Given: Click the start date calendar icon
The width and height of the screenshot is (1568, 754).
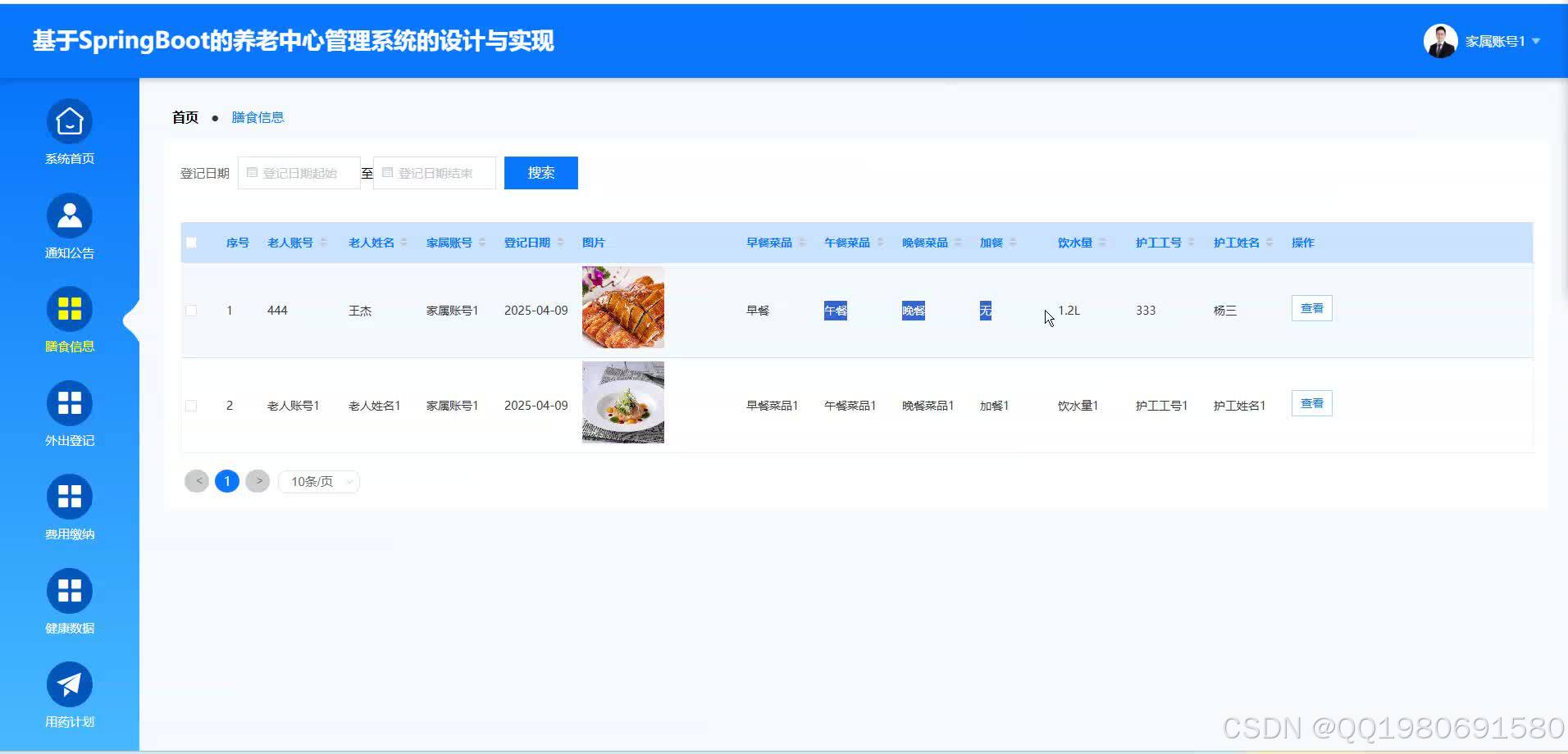Looking at the screenshot, I should pyautogui.click(x=253, y=172).
